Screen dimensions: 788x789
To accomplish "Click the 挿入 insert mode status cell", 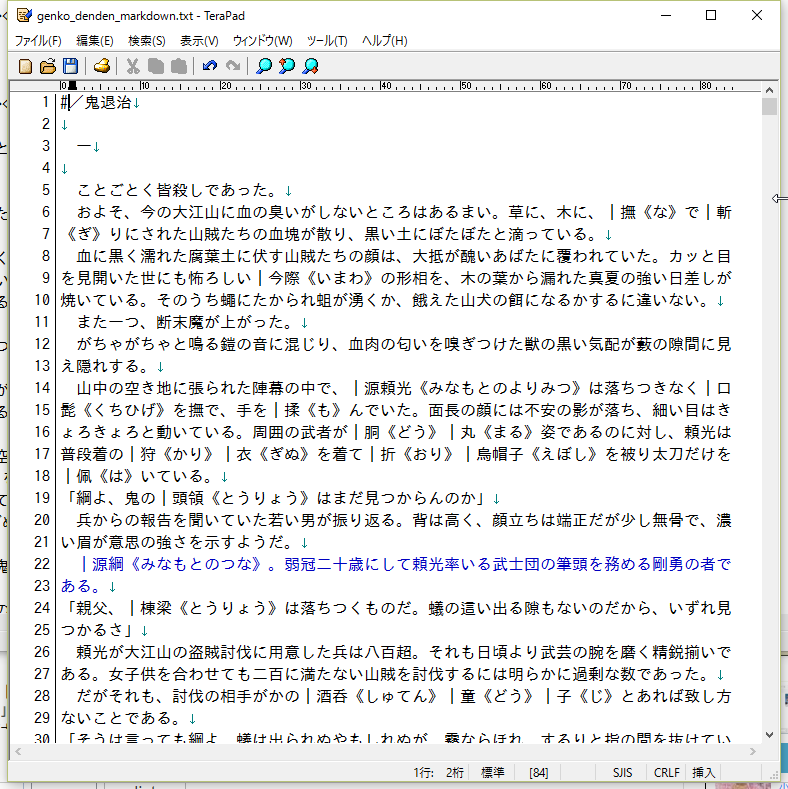I will [703, 773].
